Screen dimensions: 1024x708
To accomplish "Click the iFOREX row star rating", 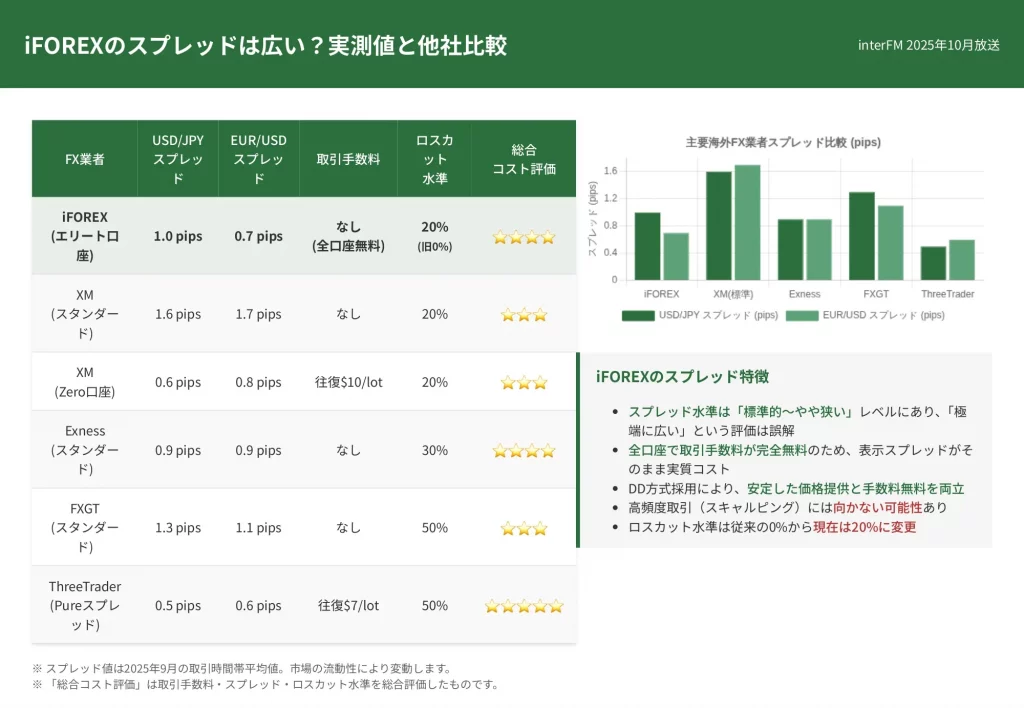I will click(x=523, y=237).
